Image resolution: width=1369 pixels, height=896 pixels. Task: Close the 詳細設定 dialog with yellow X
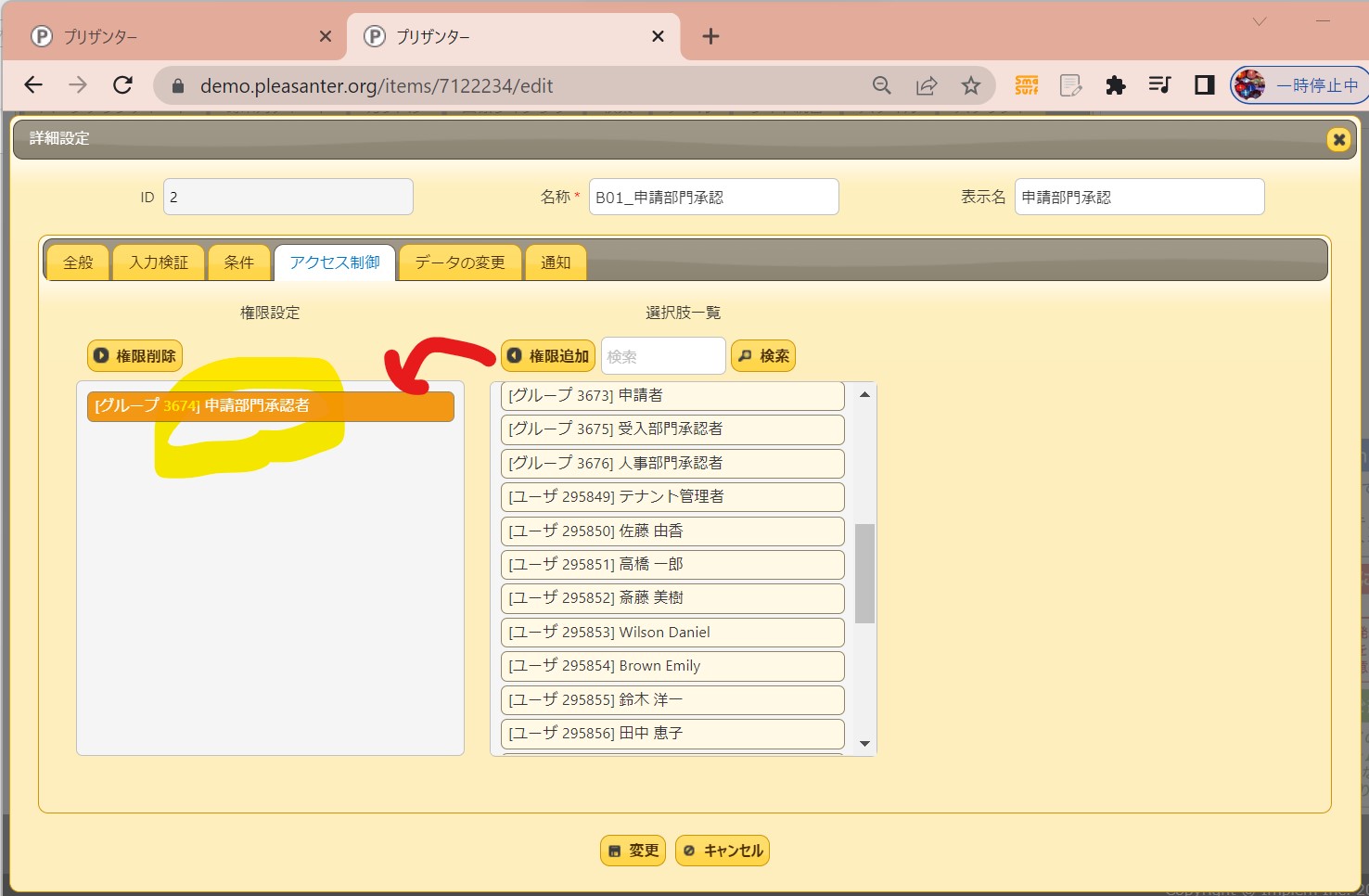point(1338,139)
